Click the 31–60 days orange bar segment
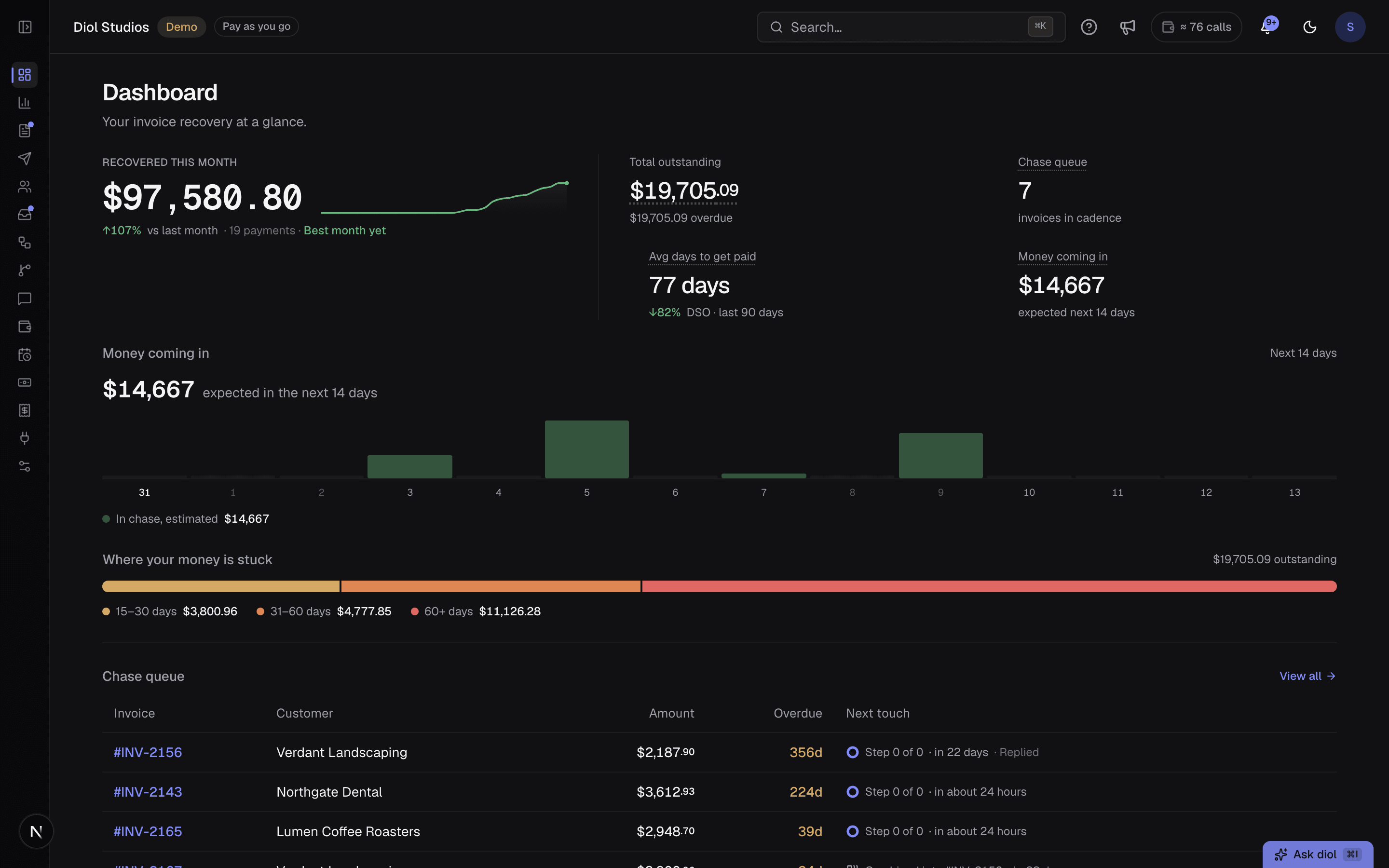 [x=491, y=586]
